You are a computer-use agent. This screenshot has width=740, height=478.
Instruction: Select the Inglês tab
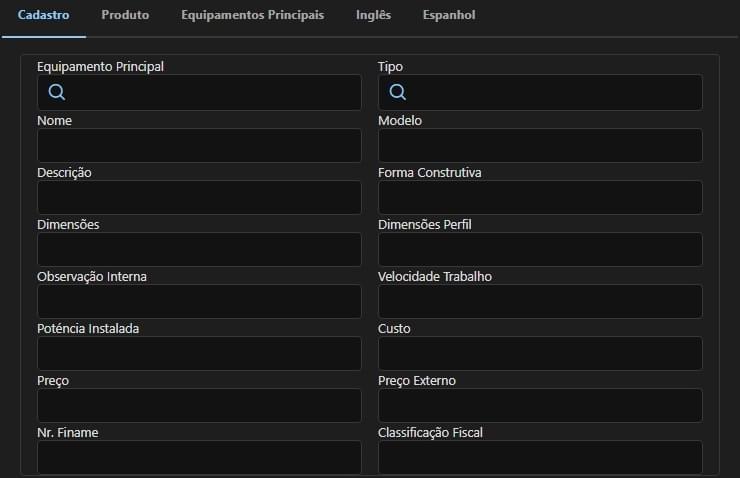[373, 16]
